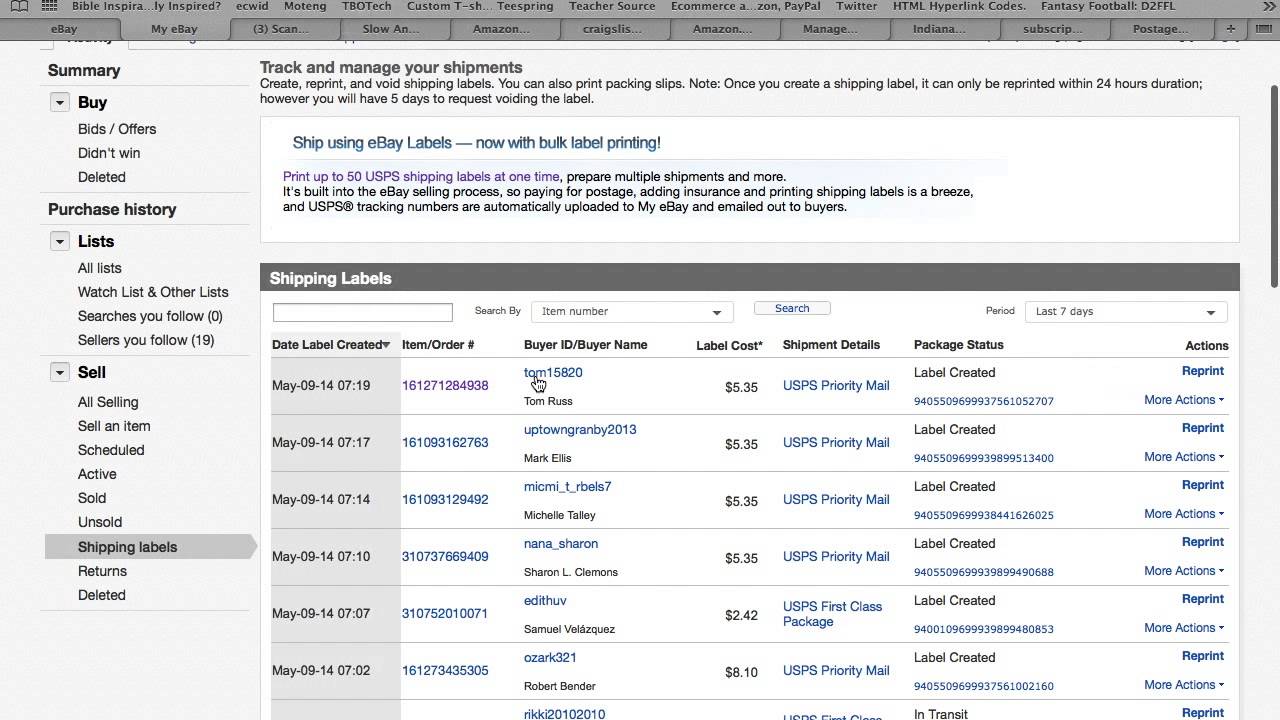Open All Selling in sidebar
This screenshot has width=1280, height=720.
108,402
